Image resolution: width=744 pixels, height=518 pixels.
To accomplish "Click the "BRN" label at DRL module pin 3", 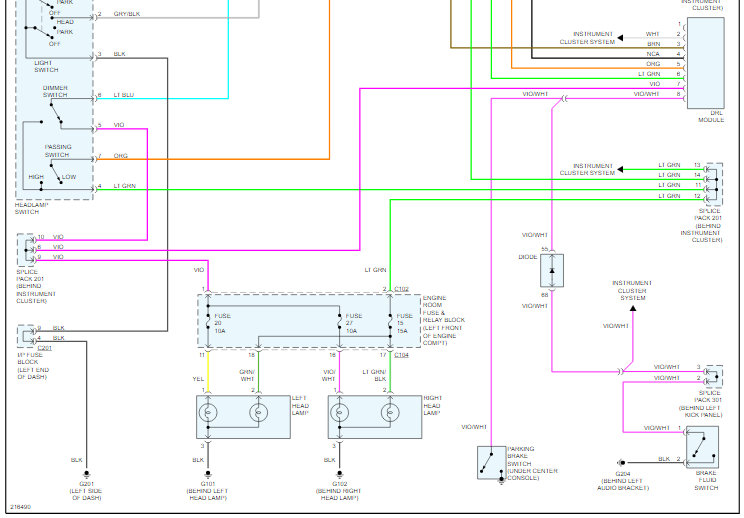I will tap(653, 44).
